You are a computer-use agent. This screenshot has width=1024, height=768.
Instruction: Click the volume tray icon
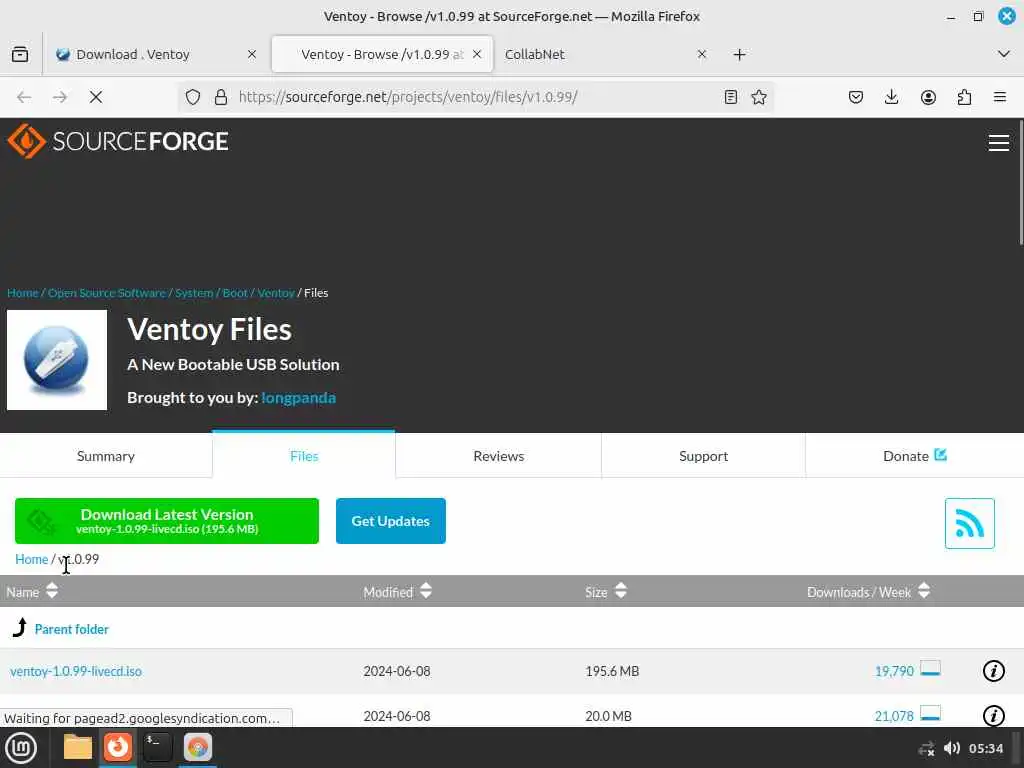click(x=952, y=748)
